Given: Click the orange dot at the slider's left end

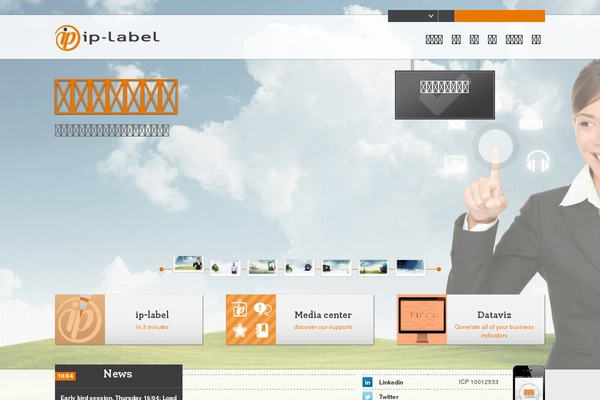Looking at the screenshot, I should click(162, 269).
